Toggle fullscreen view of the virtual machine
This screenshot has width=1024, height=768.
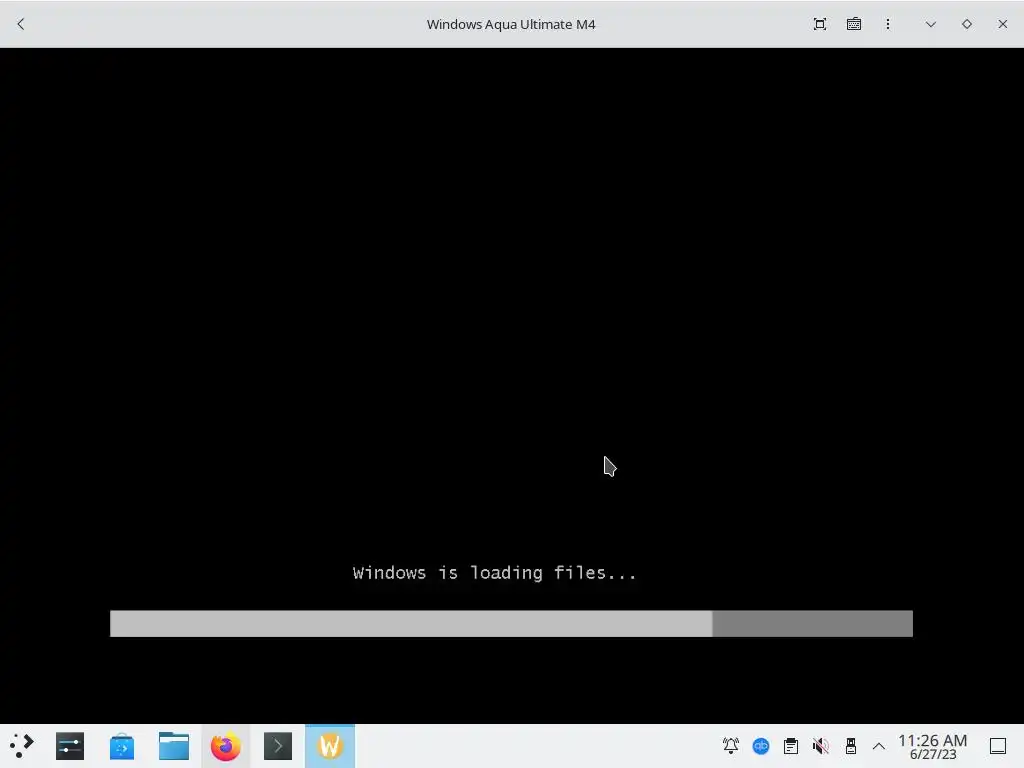[820, 24]
